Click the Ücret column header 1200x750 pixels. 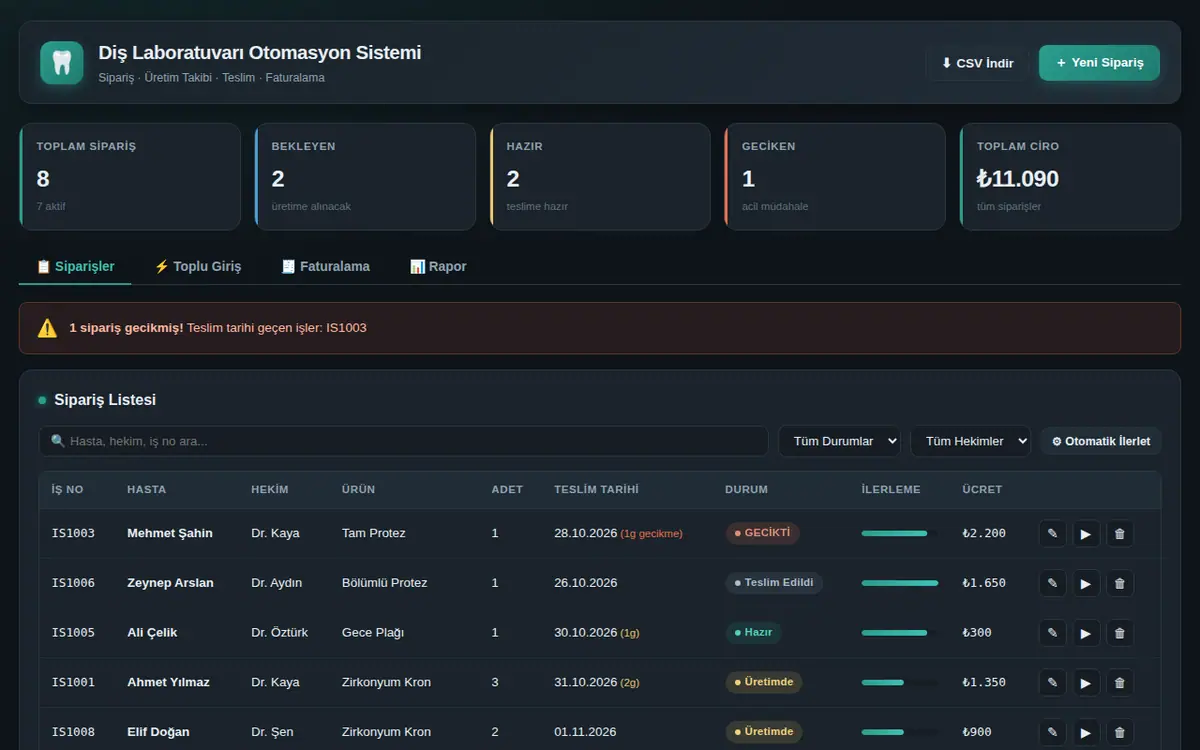982,490
